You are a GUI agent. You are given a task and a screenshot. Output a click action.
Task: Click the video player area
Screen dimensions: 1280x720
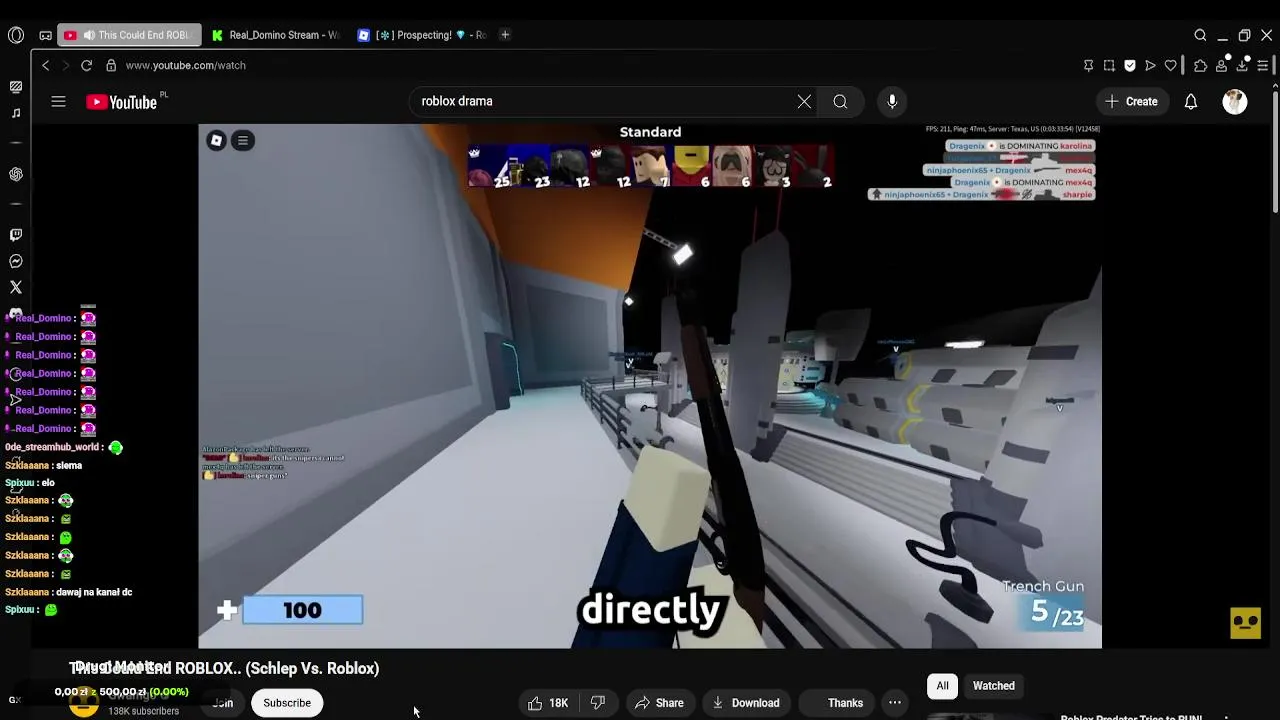(650, 386)
